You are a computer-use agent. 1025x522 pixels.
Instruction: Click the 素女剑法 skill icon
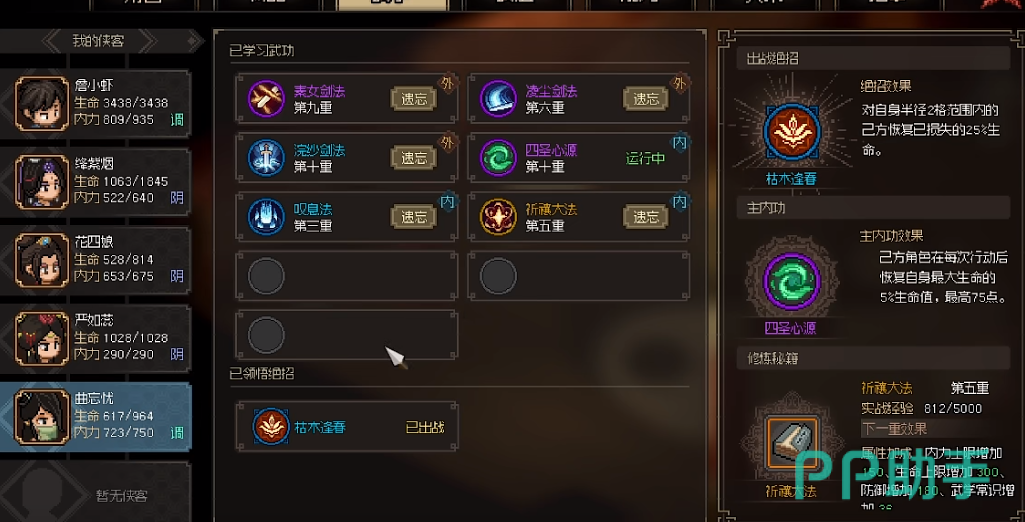[266, 99]
